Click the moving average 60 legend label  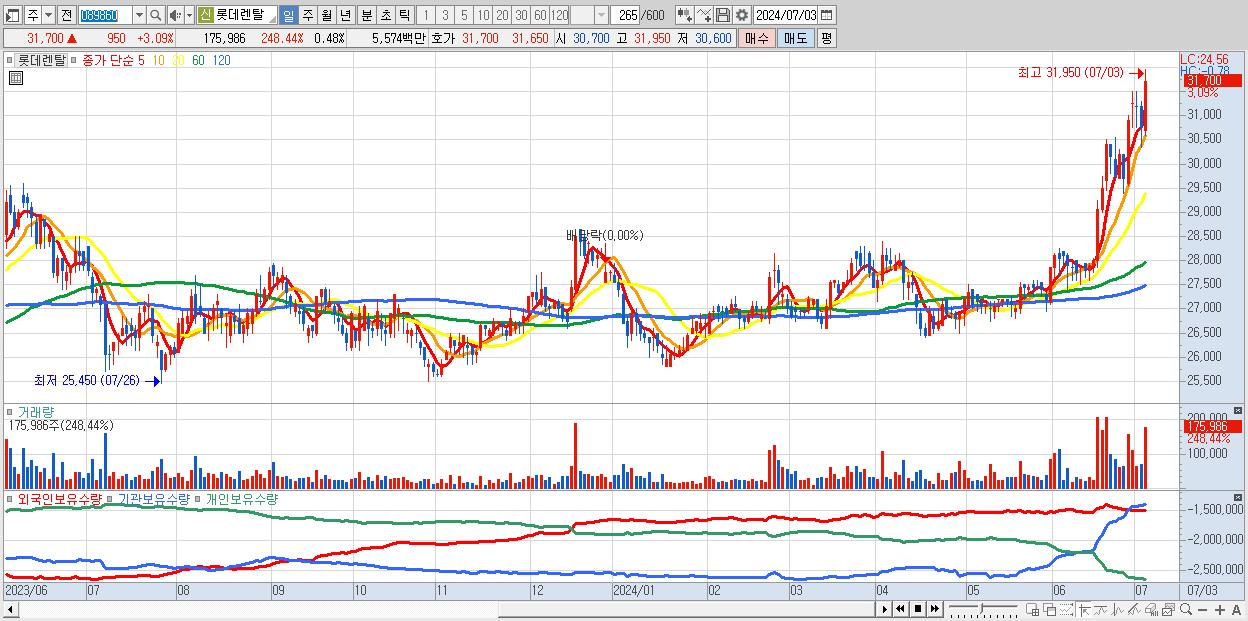pyautogui.click(x=198, y=60)
